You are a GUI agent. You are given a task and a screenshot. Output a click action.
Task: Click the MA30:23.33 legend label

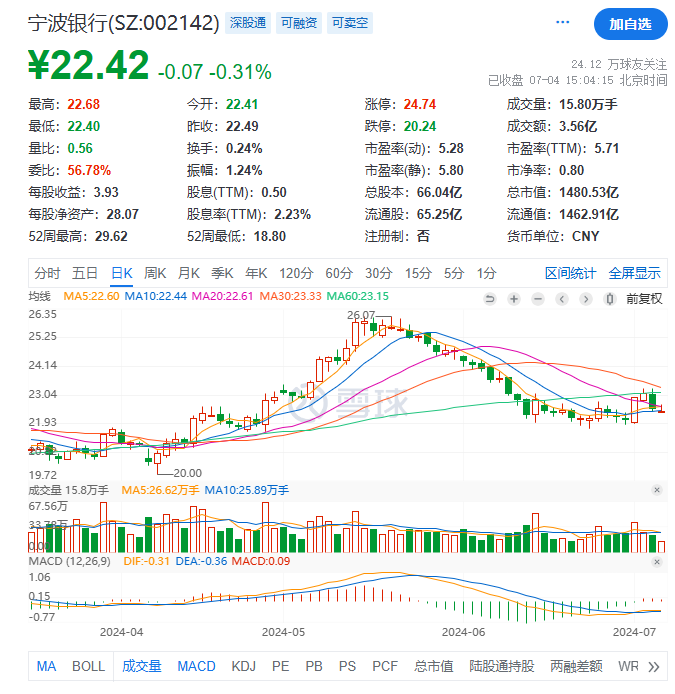coord(290,296)
